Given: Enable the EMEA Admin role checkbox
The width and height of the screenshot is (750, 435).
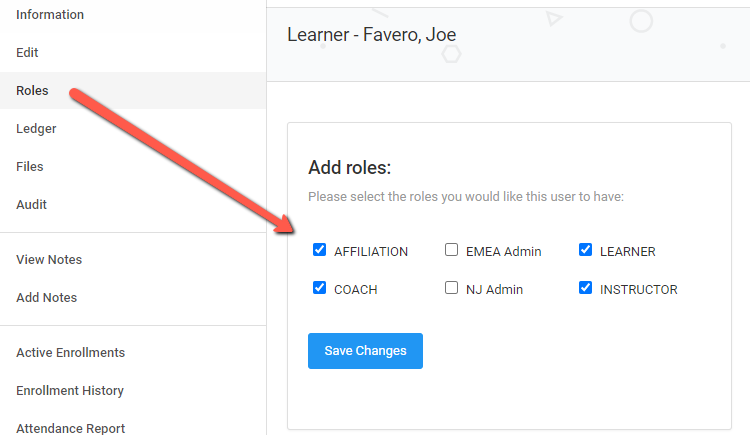Looking at the screenshot, I should pyautogui.click(x=452, y=250).
